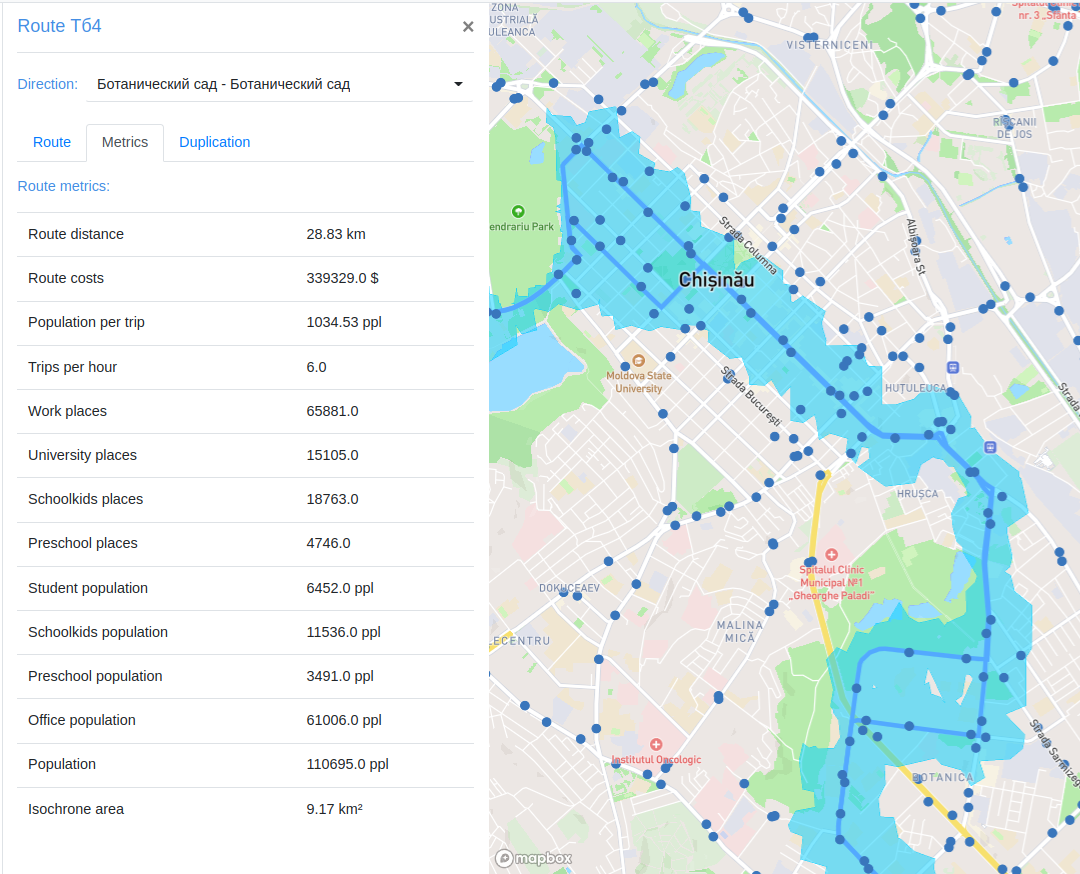Click the HUȚULEUCA district label

coord(915,388)
